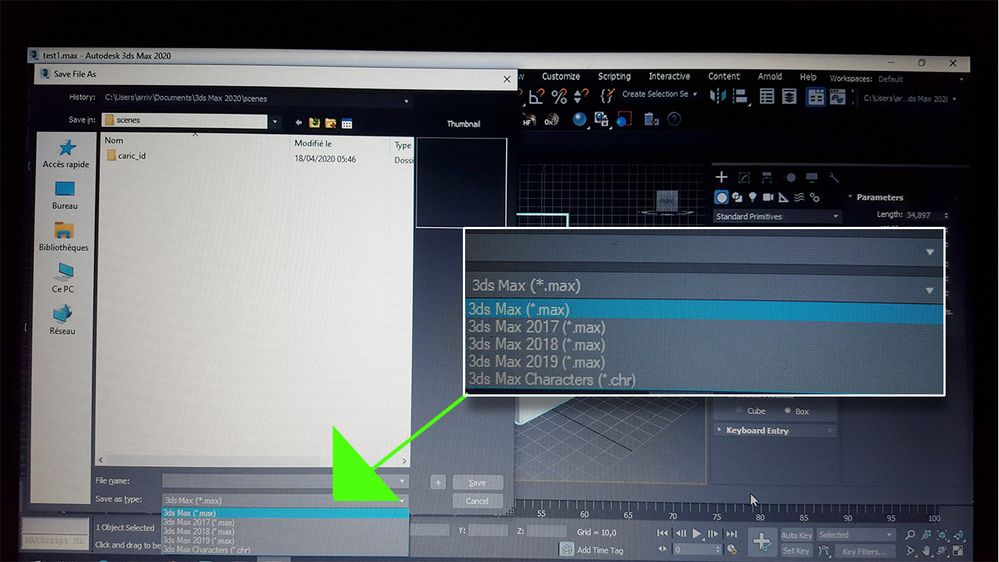Switch to the Utilities wrench panel
This screenshot has width=999, height=562.
pyautogui.click(x=834, y=178)
